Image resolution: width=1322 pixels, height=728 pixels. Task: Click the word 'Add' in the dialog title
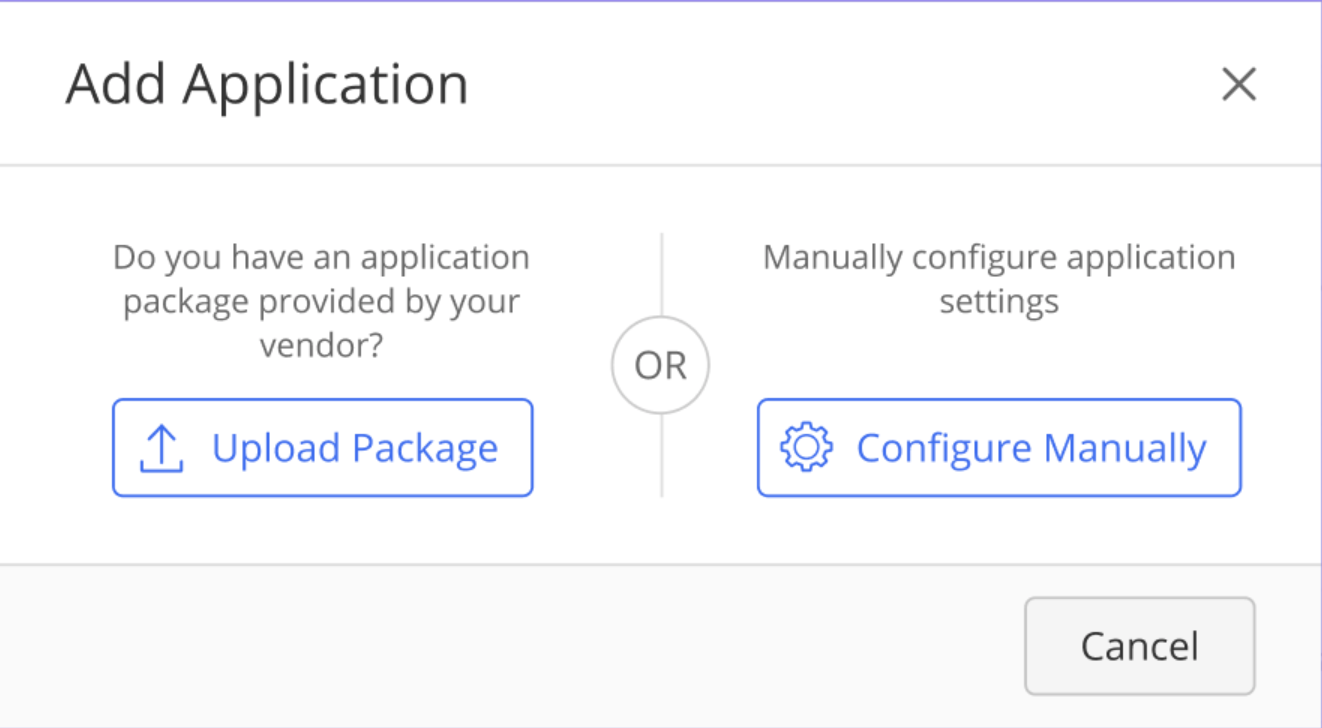117,85
